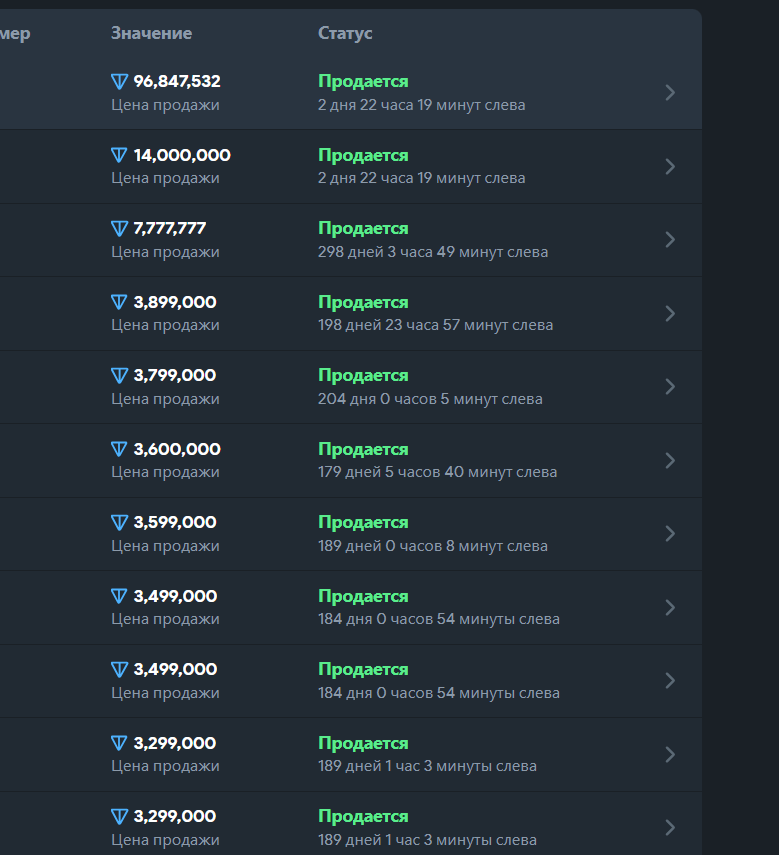Expand the 14,000,000 listing via right chevron

(x=670, y=166)
